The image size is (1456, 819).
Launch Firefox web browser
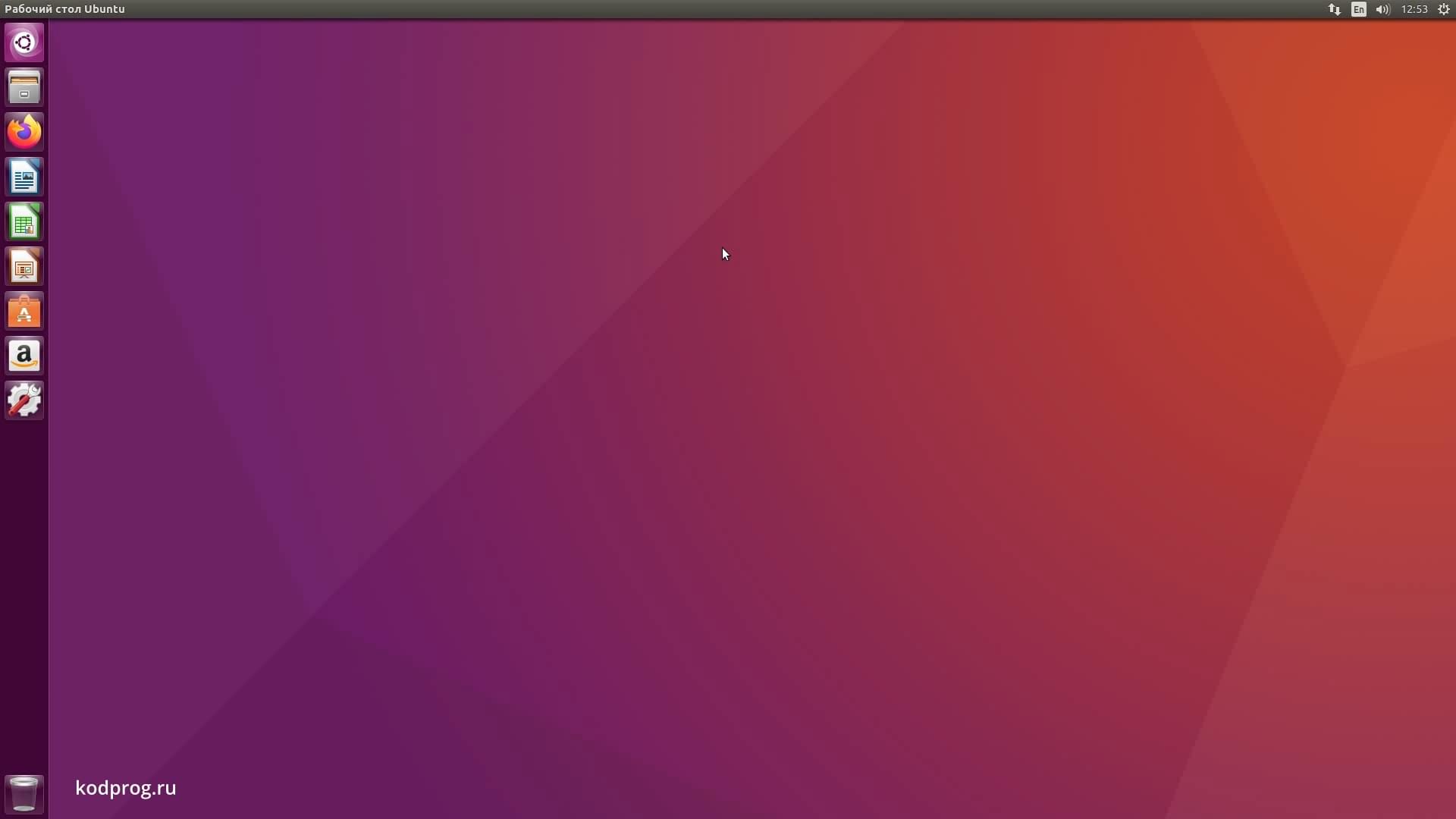coord(24,132)
